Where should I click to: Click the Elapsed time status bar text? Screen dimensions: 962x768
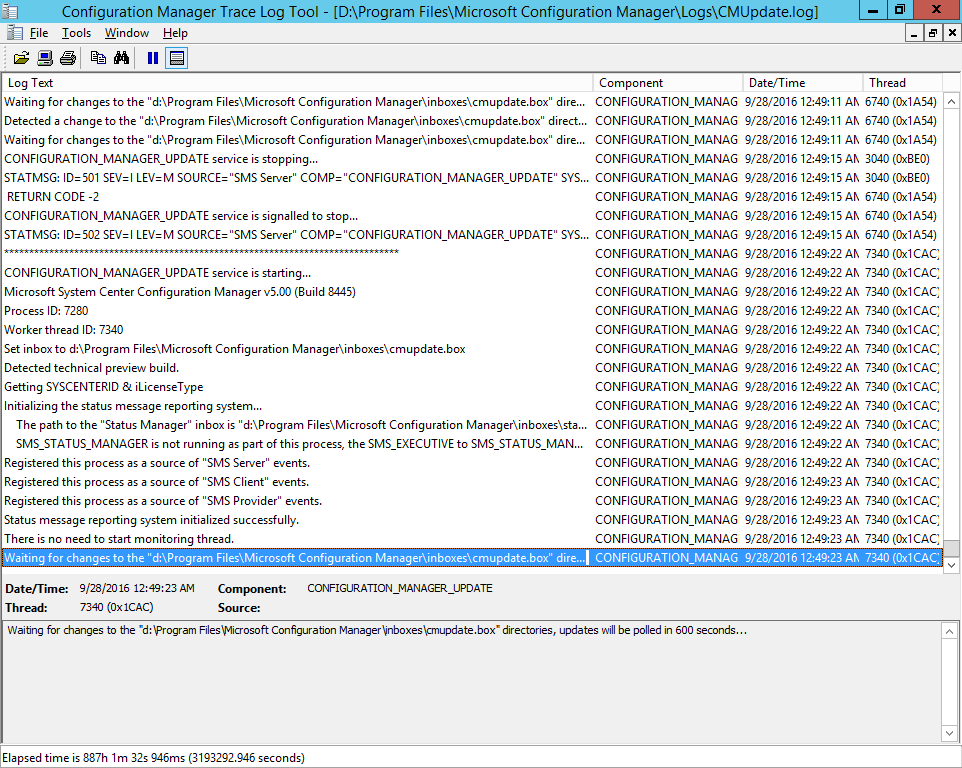click(x=153, y=758)
